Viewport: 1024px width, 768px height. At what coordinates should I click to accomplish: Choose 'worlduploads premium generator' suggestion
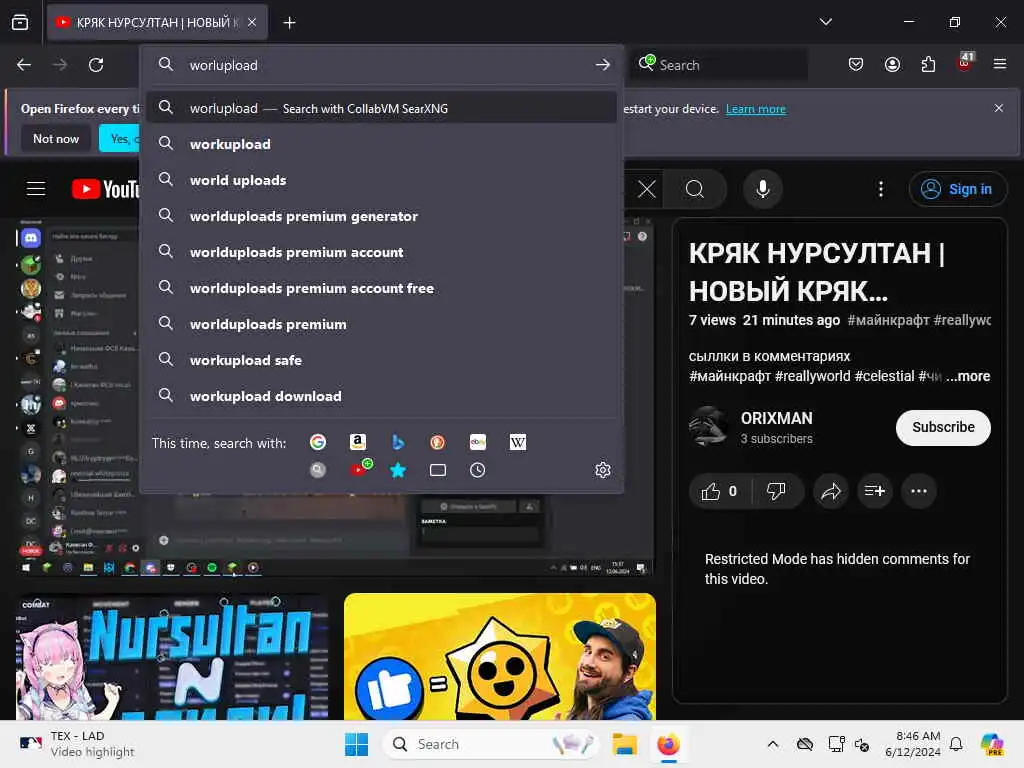[x=382, y=216]
